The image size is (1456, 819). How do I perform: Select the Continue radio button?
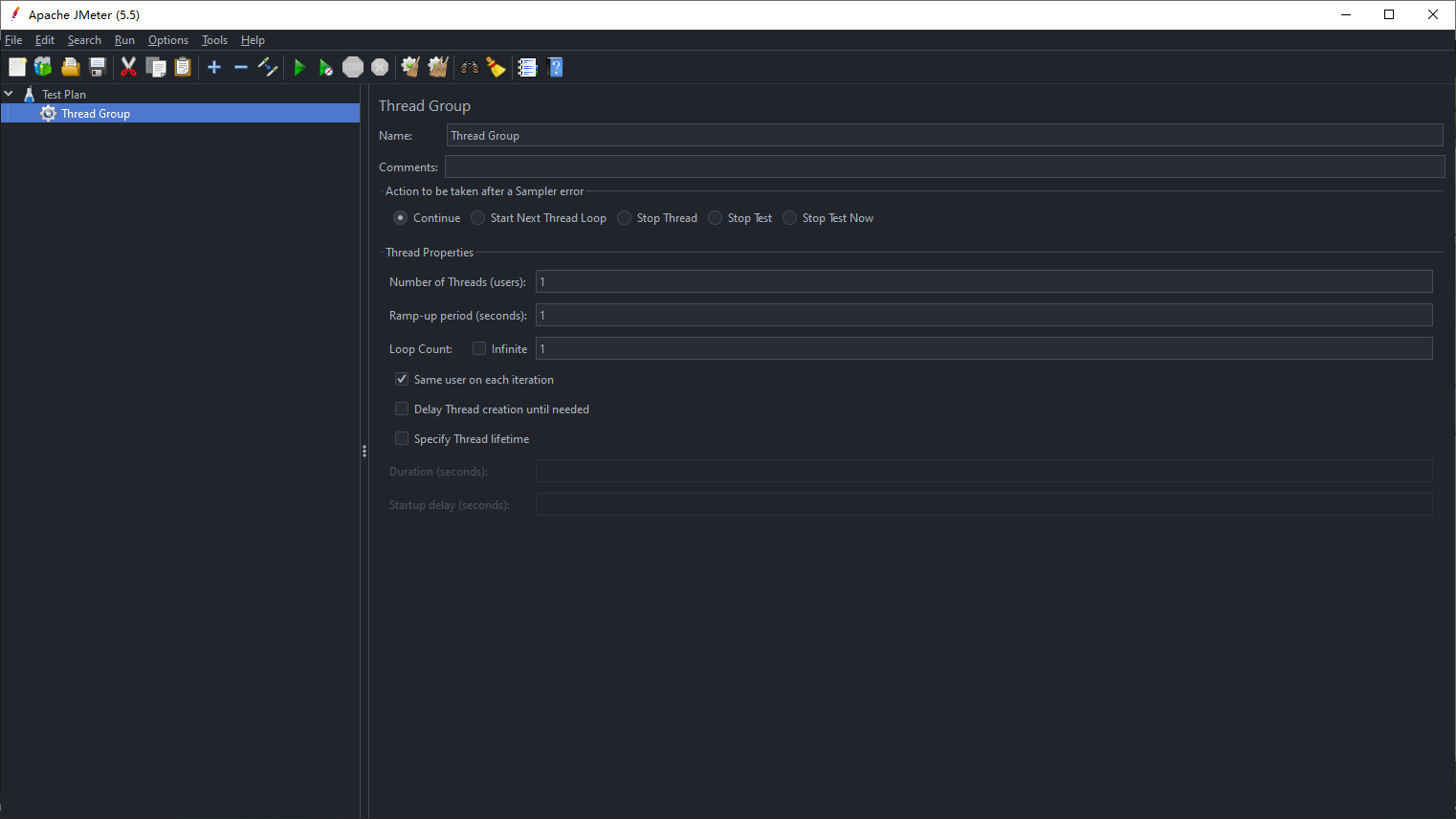click(x=401, y=218)
